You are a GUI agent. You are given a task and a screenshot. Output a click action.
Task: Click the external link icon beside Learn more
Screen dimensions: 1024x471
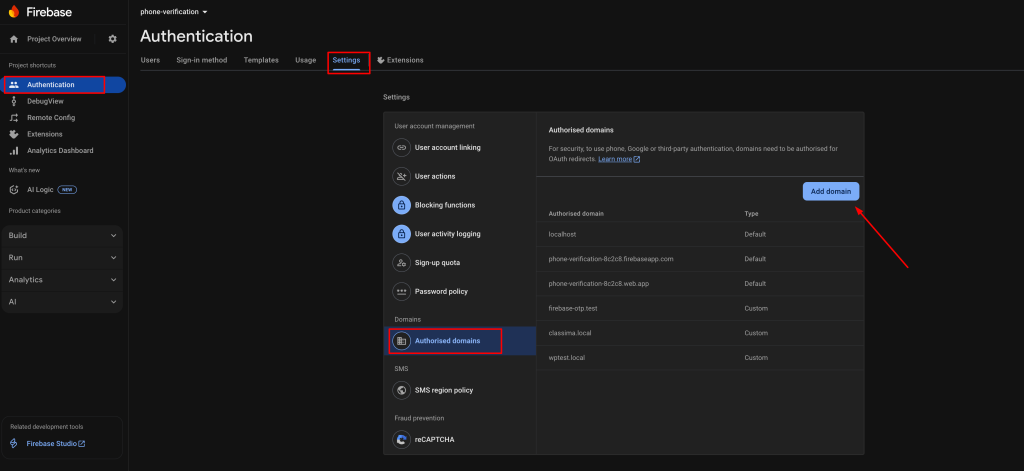637,159
